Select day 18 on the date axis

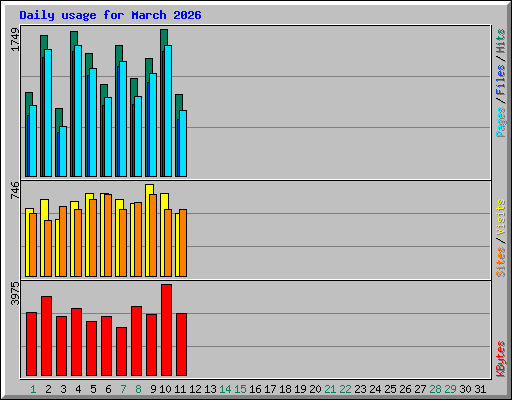[285, 389]
